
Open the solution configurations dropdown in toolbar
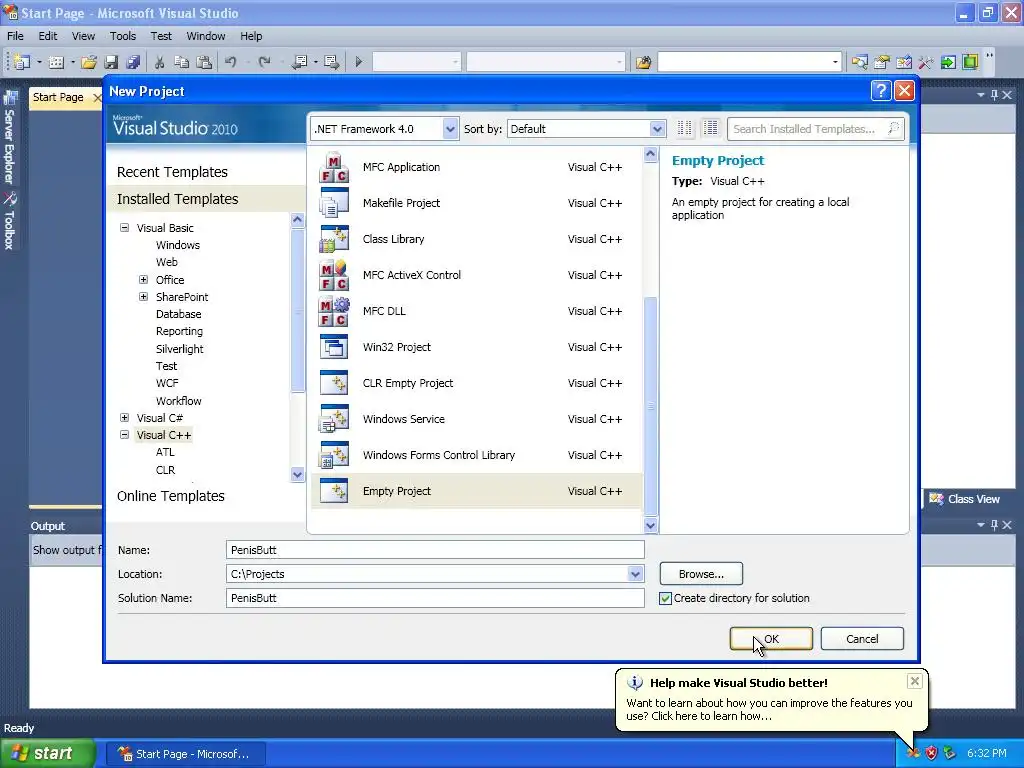click(x=417, y=62)
